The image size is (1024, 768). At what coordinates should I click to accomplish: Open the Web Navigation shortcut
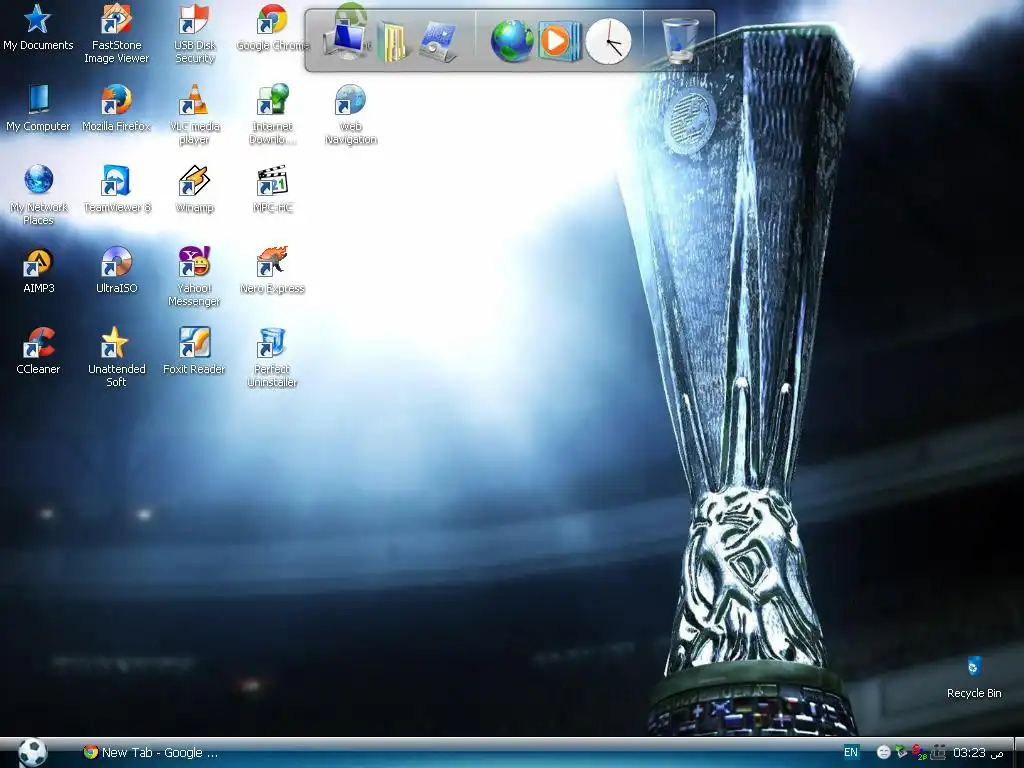351,115
